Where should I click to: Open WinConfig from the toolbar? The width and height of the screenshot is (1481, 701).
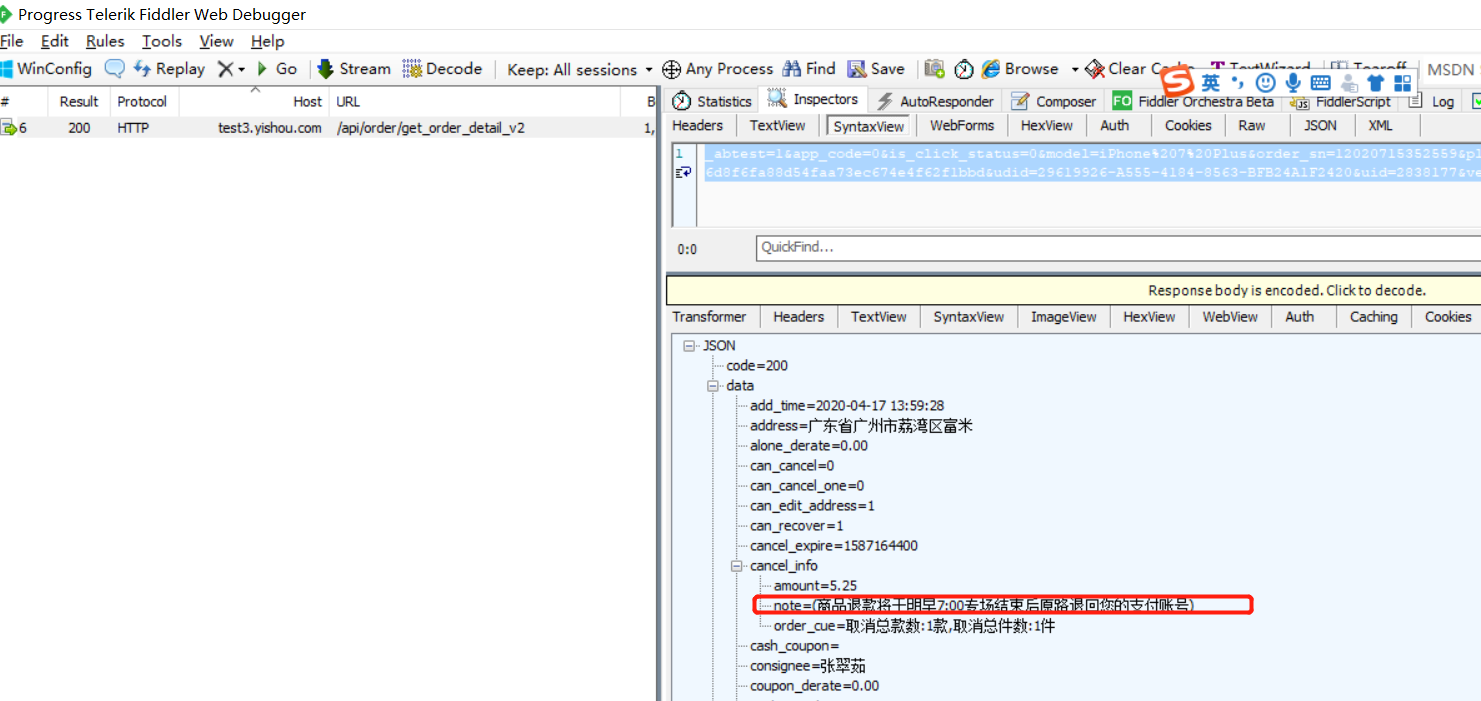pos(46,69)
